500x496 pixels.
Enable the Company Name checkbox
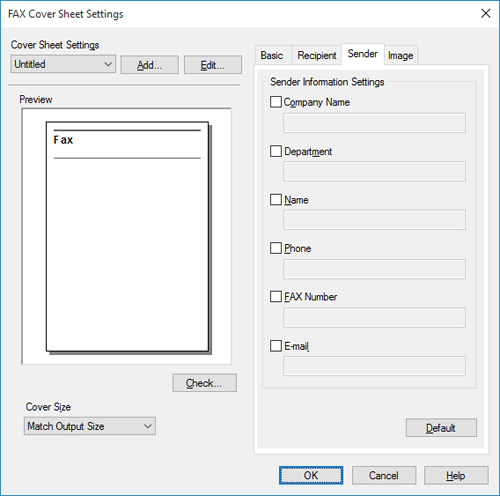[x=276, y=102]
